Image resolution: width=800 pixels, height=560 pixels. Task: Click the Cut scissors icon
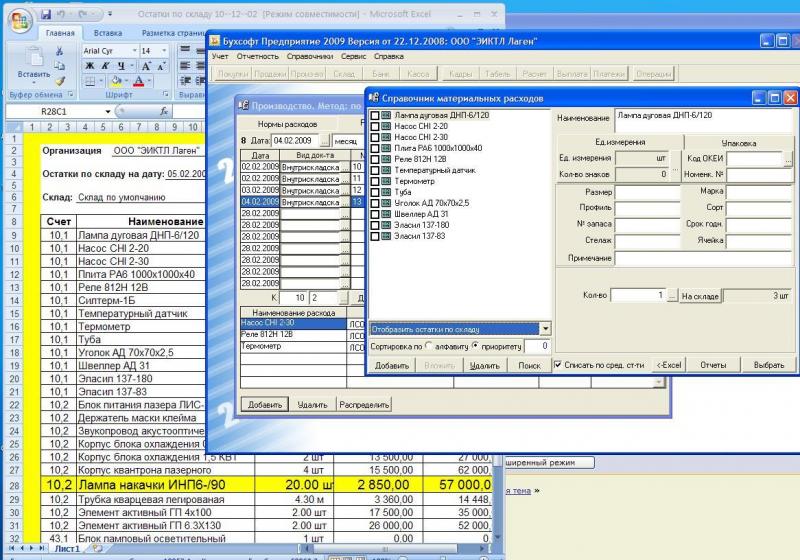61,51
